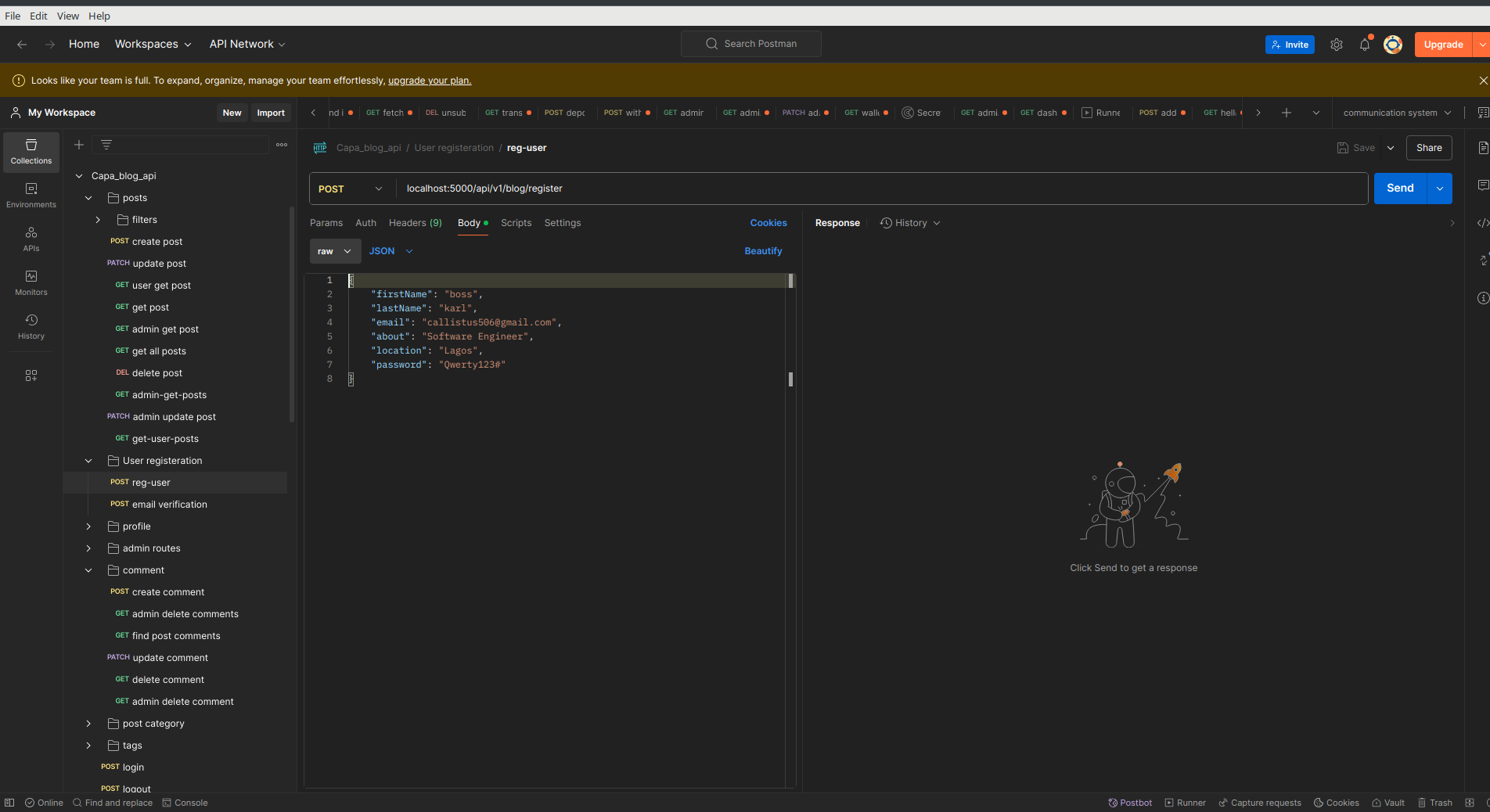1490x812 pixels.
Task: Open the Environments sidebar panel
Action: 31,196
